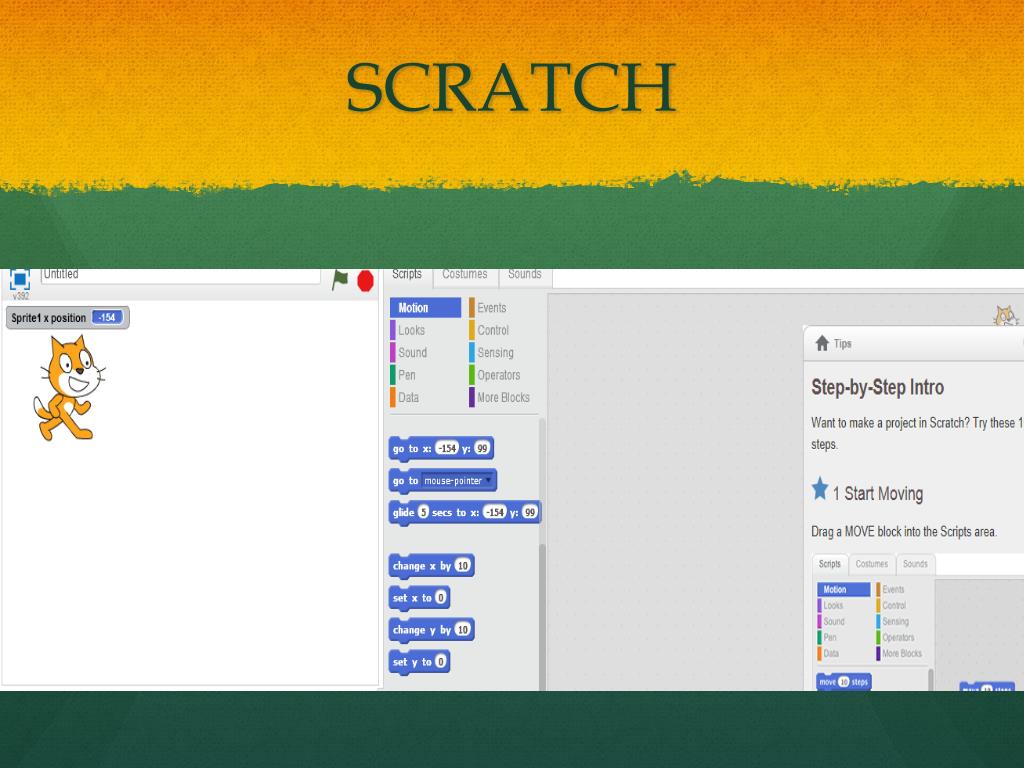Click the red stop sign button

[365, 281]
